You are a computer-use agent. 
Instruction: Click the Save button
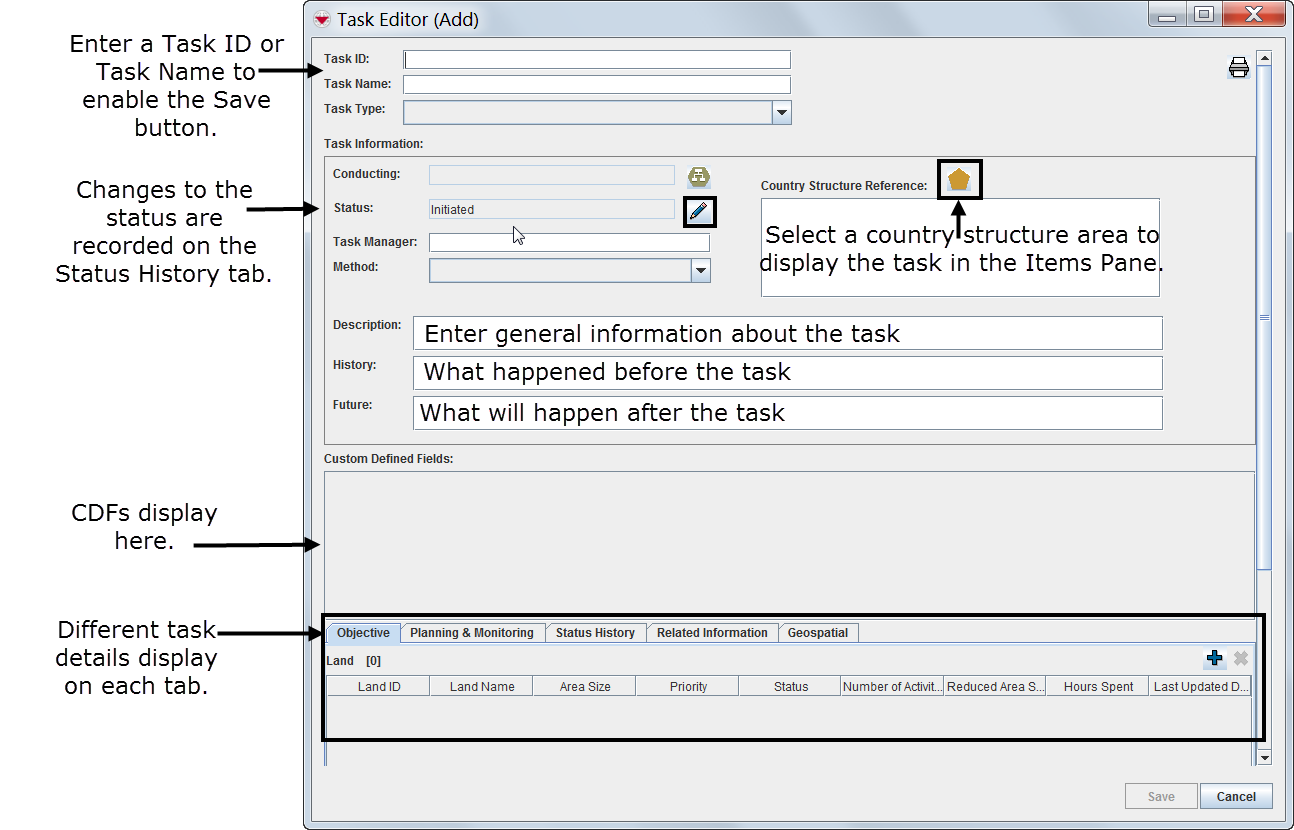(1161, 796)
